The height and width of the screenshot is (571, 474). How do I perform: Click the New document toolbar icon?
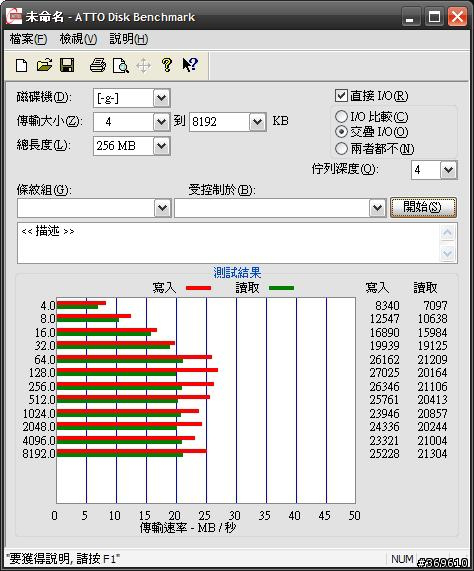[21, 66]
